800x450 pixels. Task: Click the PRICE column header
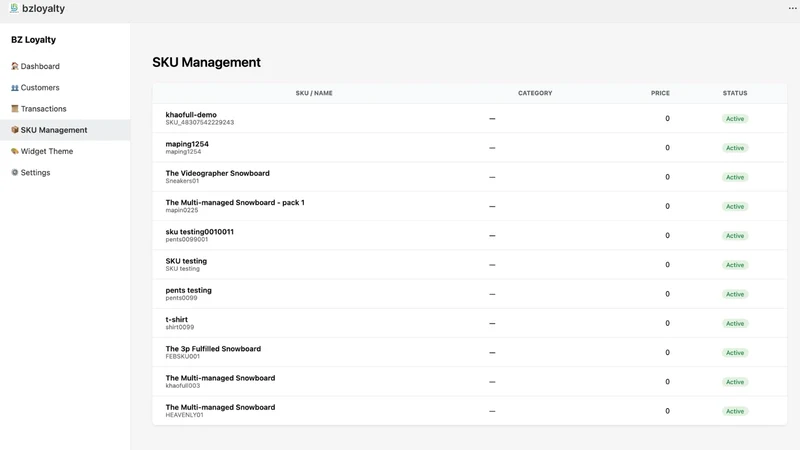660,93
